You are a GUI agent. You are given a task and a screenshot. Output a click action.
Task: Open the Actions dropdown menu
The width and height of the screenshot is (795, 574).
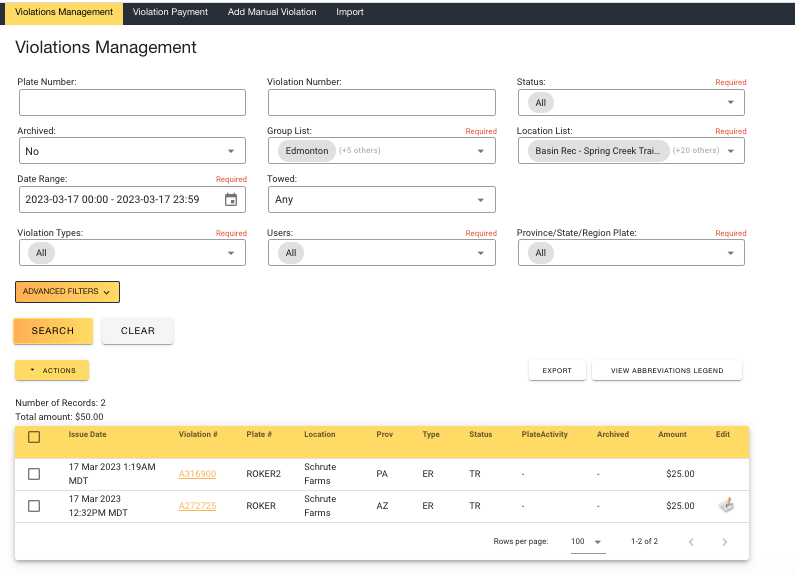tap(52, 370)
